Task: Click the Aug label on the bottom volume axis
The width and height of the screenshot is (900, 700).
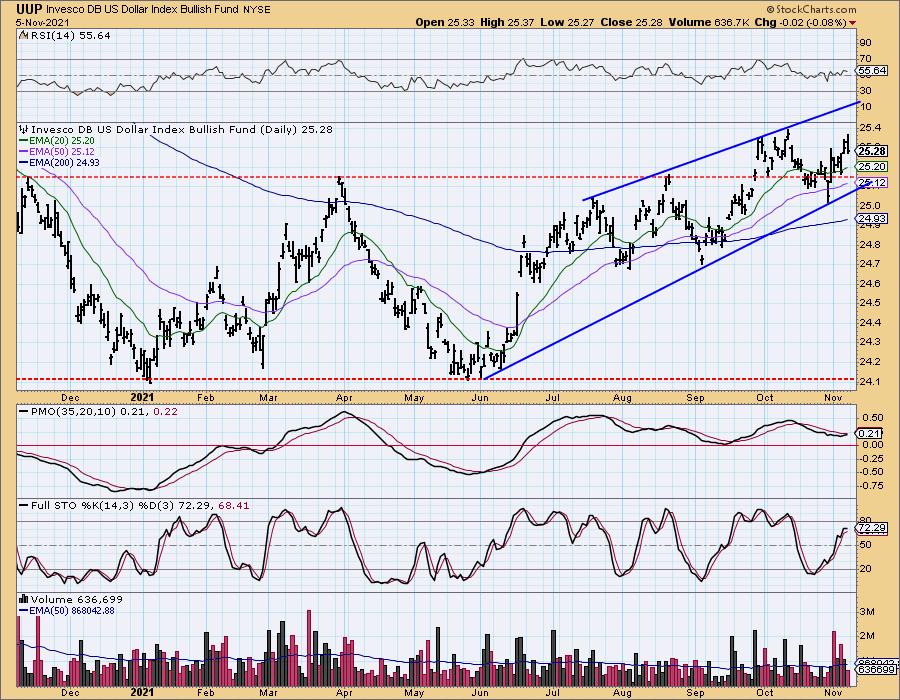Action: tap(623, 692)
